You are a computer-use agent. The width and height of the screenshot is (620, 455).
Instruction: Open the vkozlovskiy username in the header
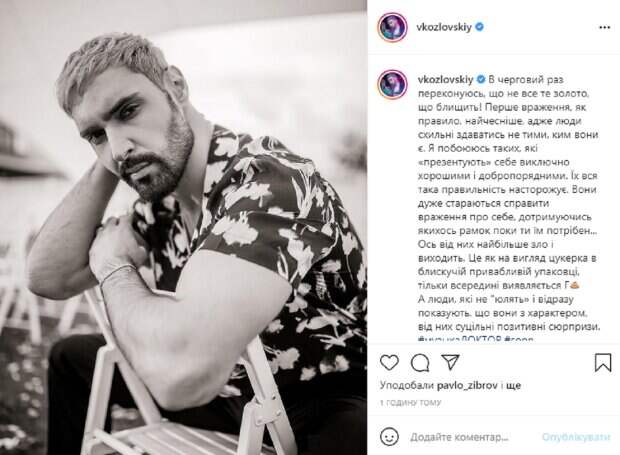click(x=444, y=27)
